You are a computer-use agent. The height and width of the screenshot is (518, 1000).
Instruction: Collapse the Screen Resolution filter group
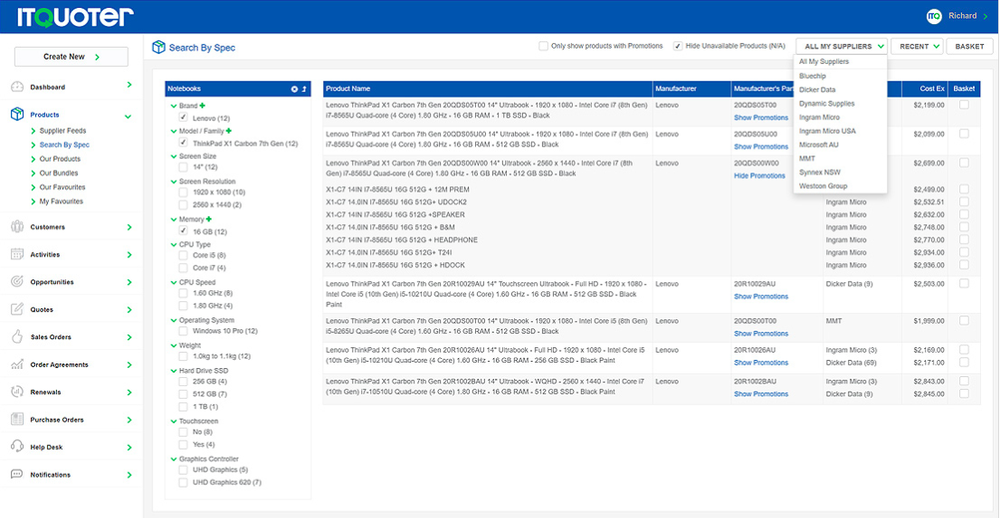tap(173, 182)
